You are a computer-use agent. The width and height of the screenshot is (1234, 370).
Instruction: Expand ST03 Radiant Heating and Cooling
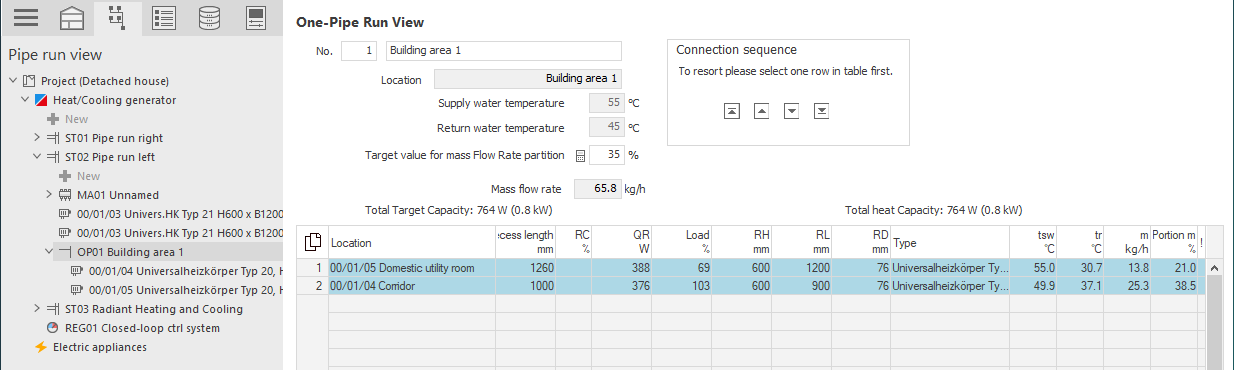pyautogui.click(x=37, y=309)
